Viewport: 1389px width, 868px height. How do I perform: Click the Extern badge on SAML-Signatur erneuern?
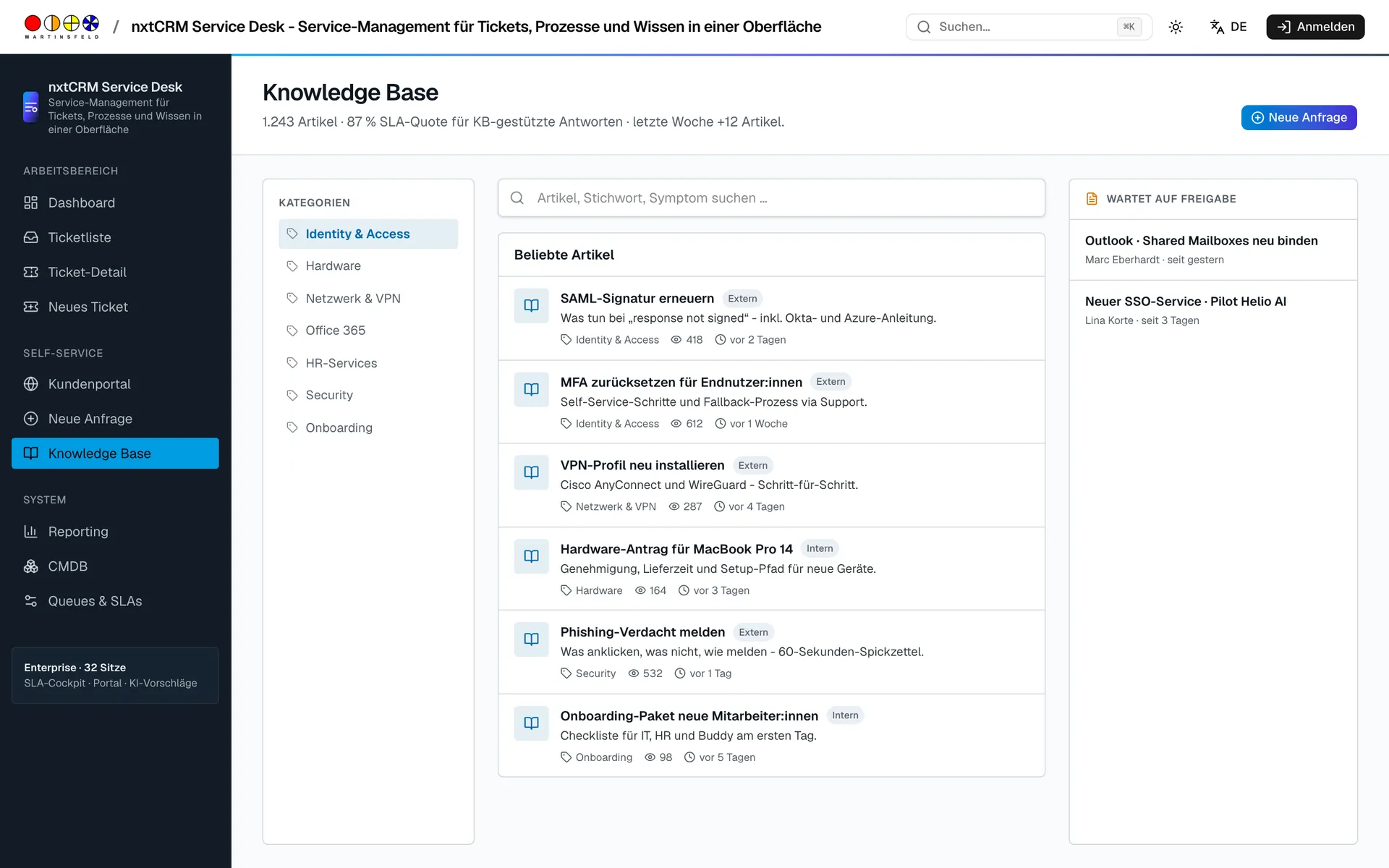[x=742, y=299]
